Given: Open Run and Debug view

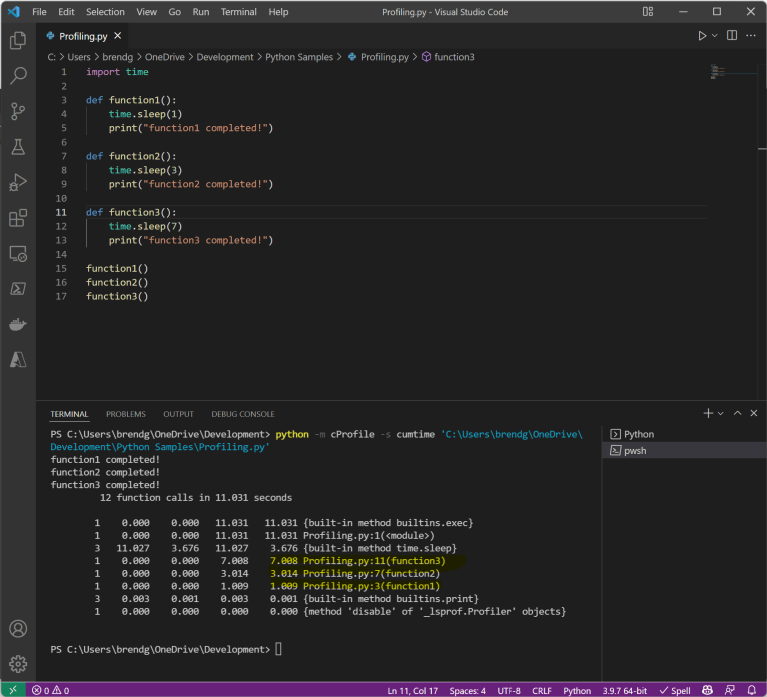Looking at the screenshot, I should click(18, 182).
